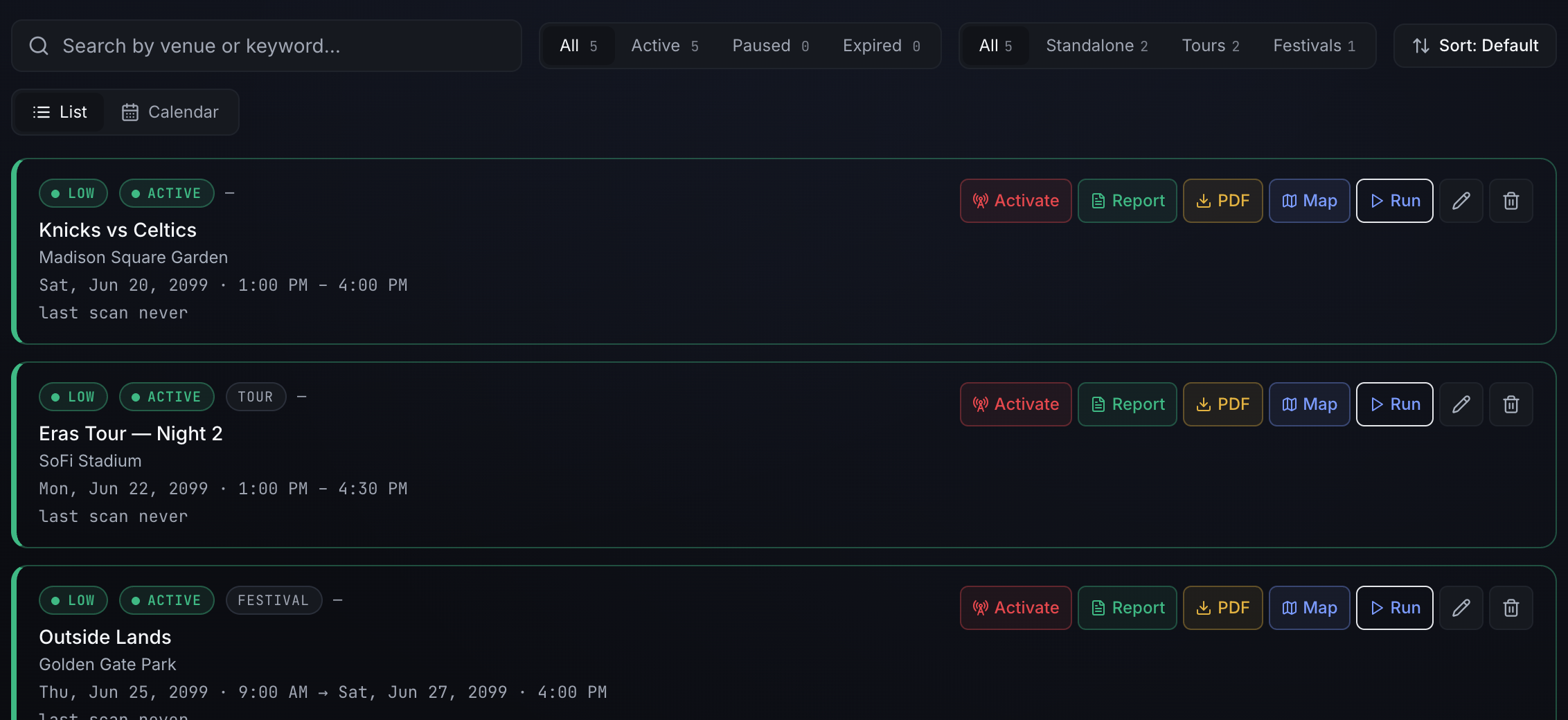Filter by Active status tab
This screenshot has height=720, width=1568.
click(664, 46)
